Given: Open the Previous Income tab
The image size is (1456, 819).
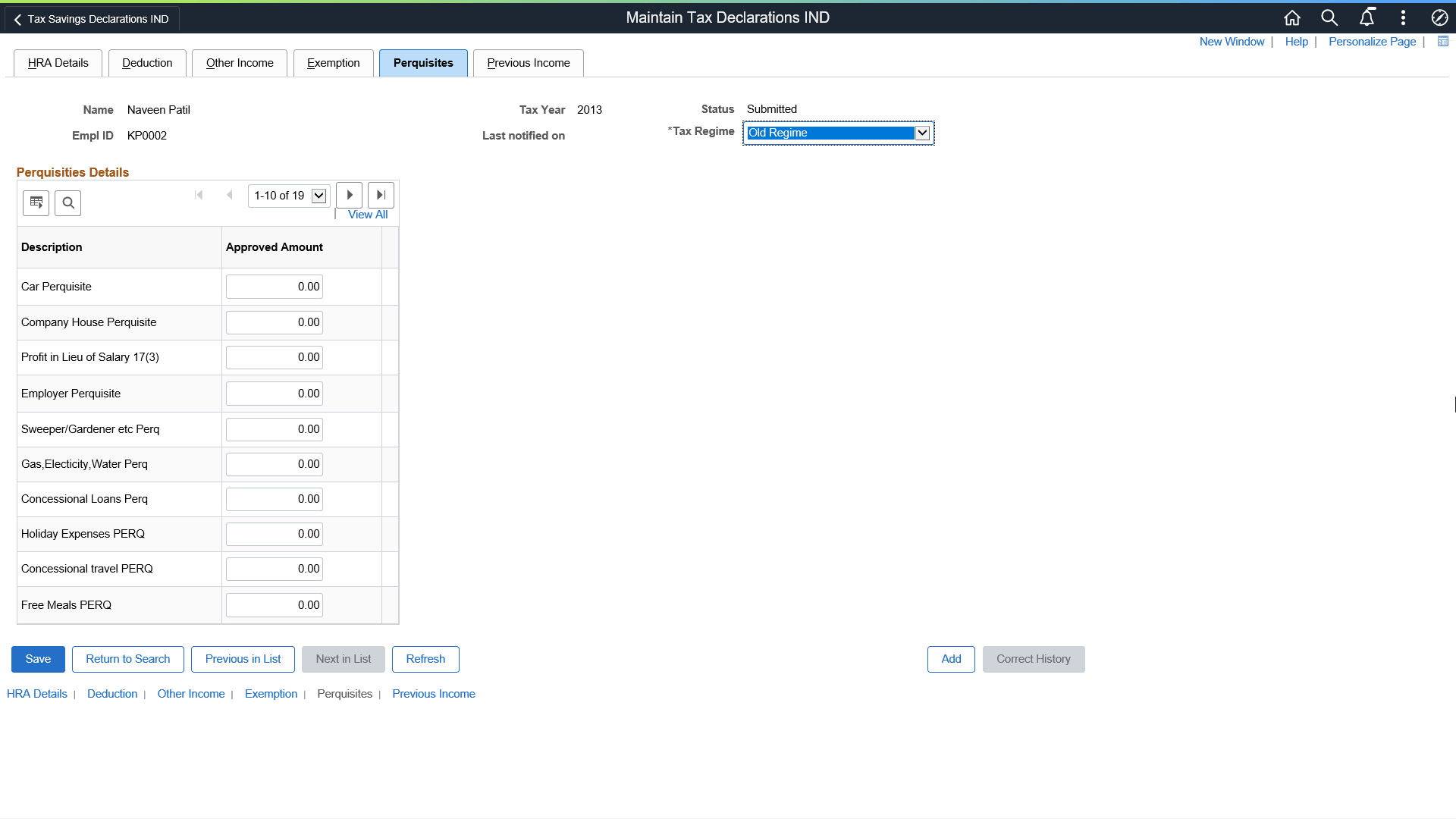Looking at the screenshot, I should 528,63.
